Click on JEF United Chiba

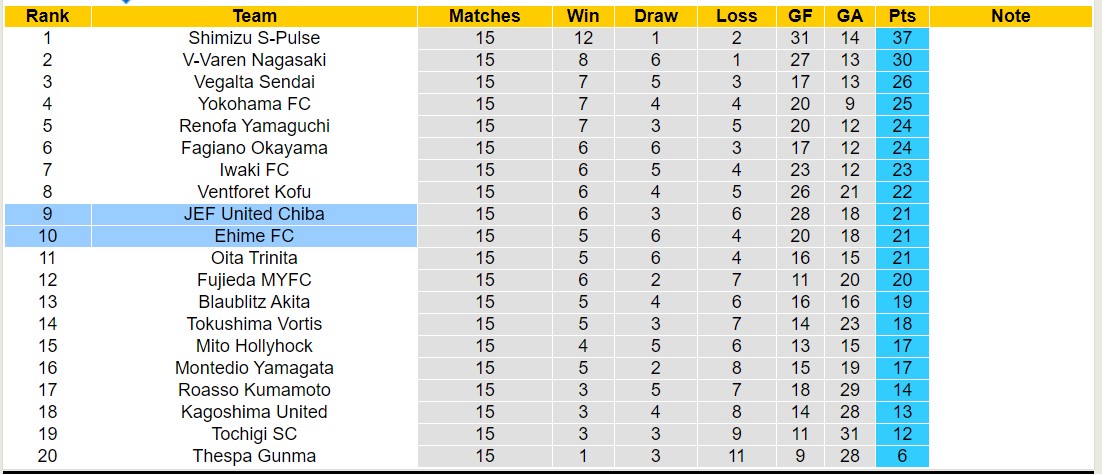[254, 214]
